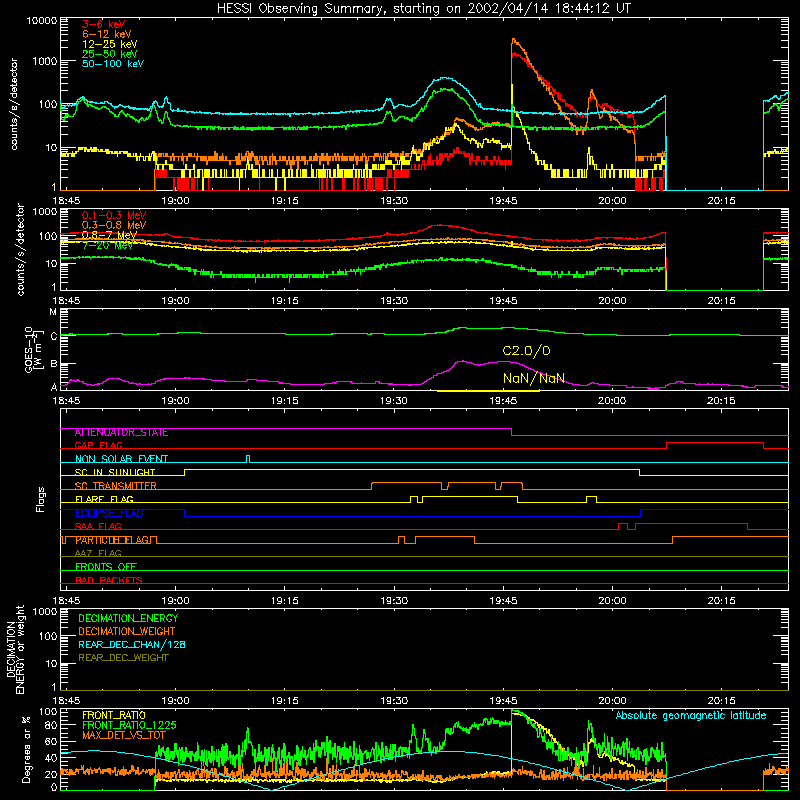
Task: Select the green 25-50 keV legend label
Action: tap(109, 54)
